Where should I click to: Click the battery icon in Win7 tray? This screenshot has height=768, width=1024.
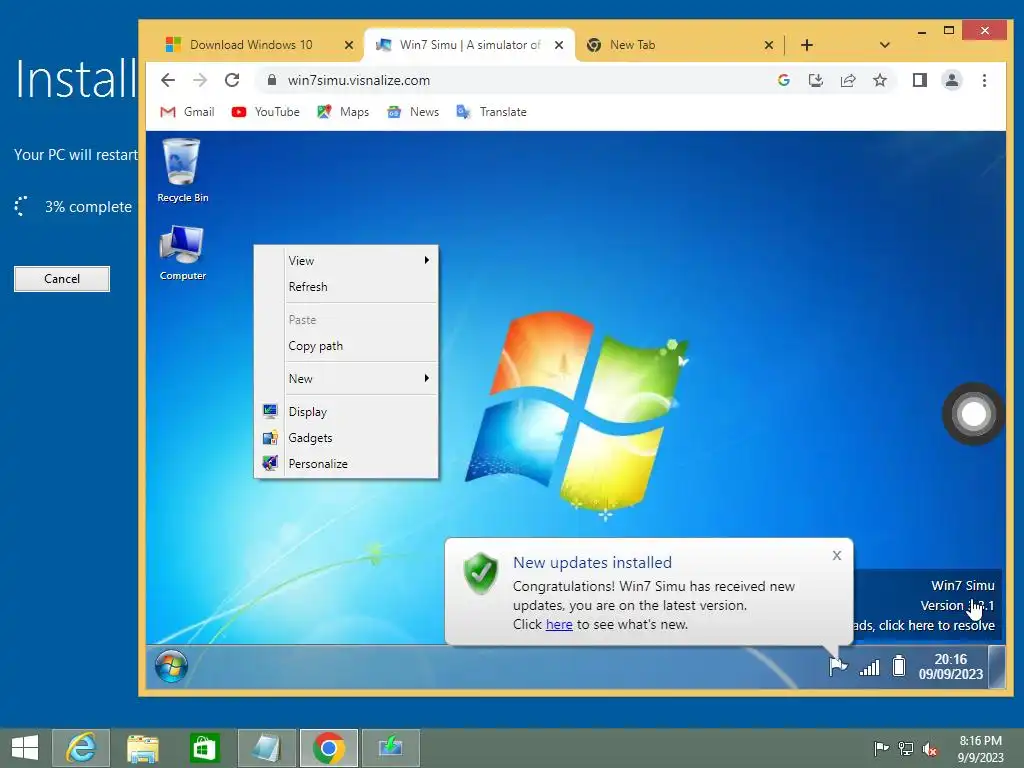(x=899, y=665)
